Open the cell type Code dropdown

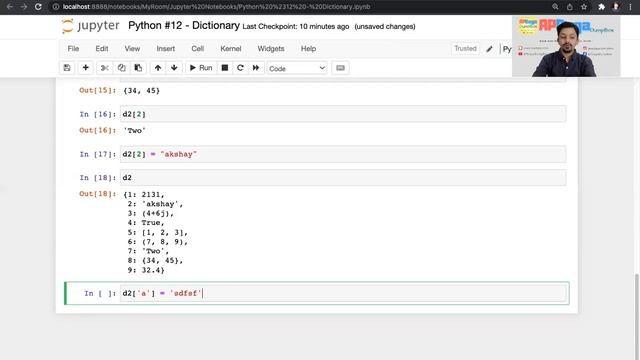point(297,68)
